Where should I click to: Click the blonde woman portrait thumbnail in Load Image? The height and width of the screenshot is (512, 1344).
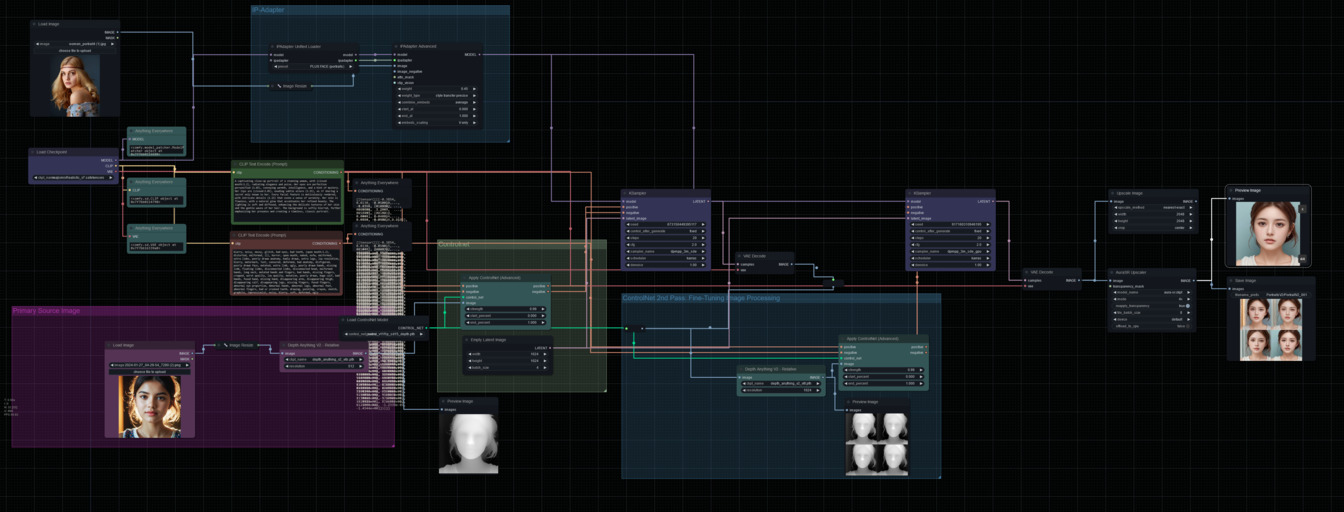click(x=75, y=86)
